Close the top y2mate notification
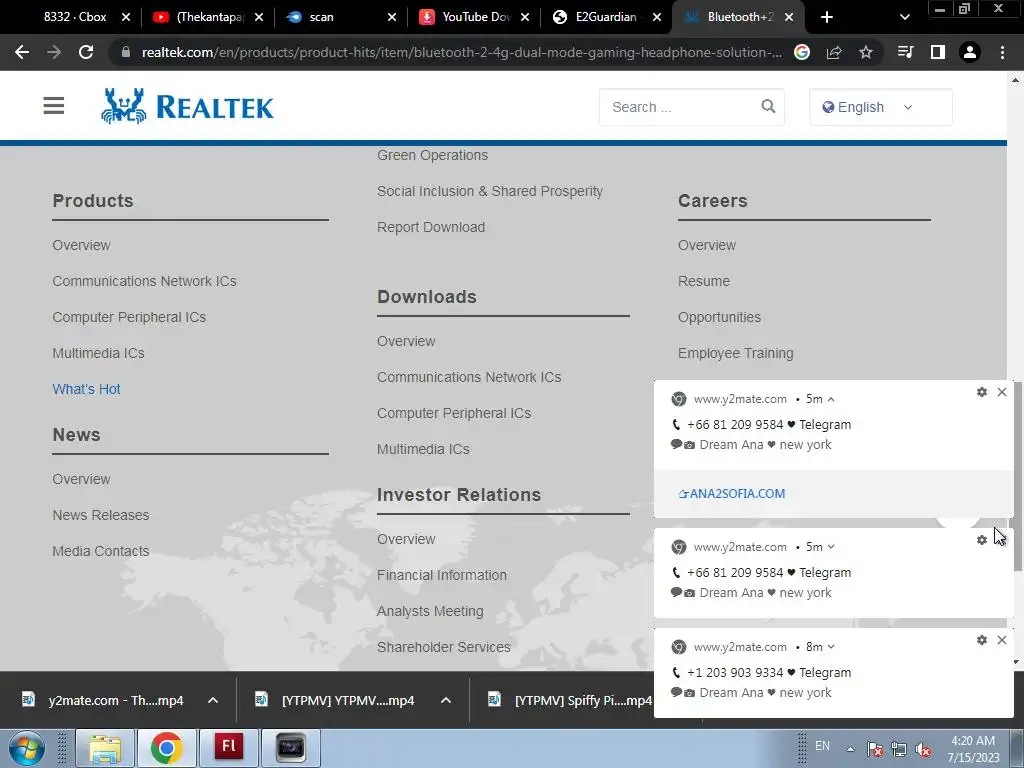 pyautogui.click(x=1002, y=392)
